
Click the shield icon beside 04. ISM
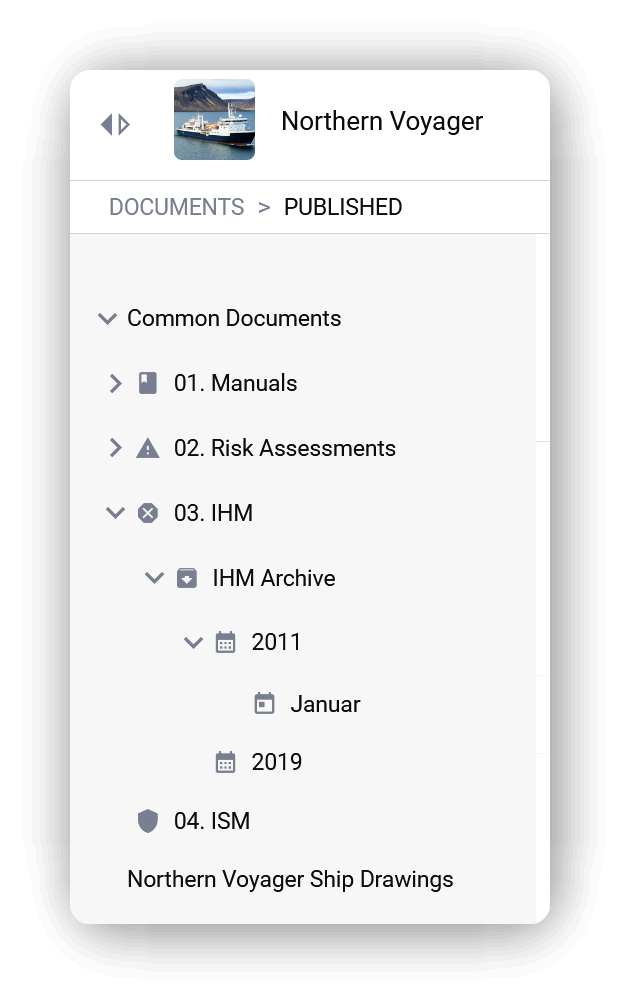148,821
